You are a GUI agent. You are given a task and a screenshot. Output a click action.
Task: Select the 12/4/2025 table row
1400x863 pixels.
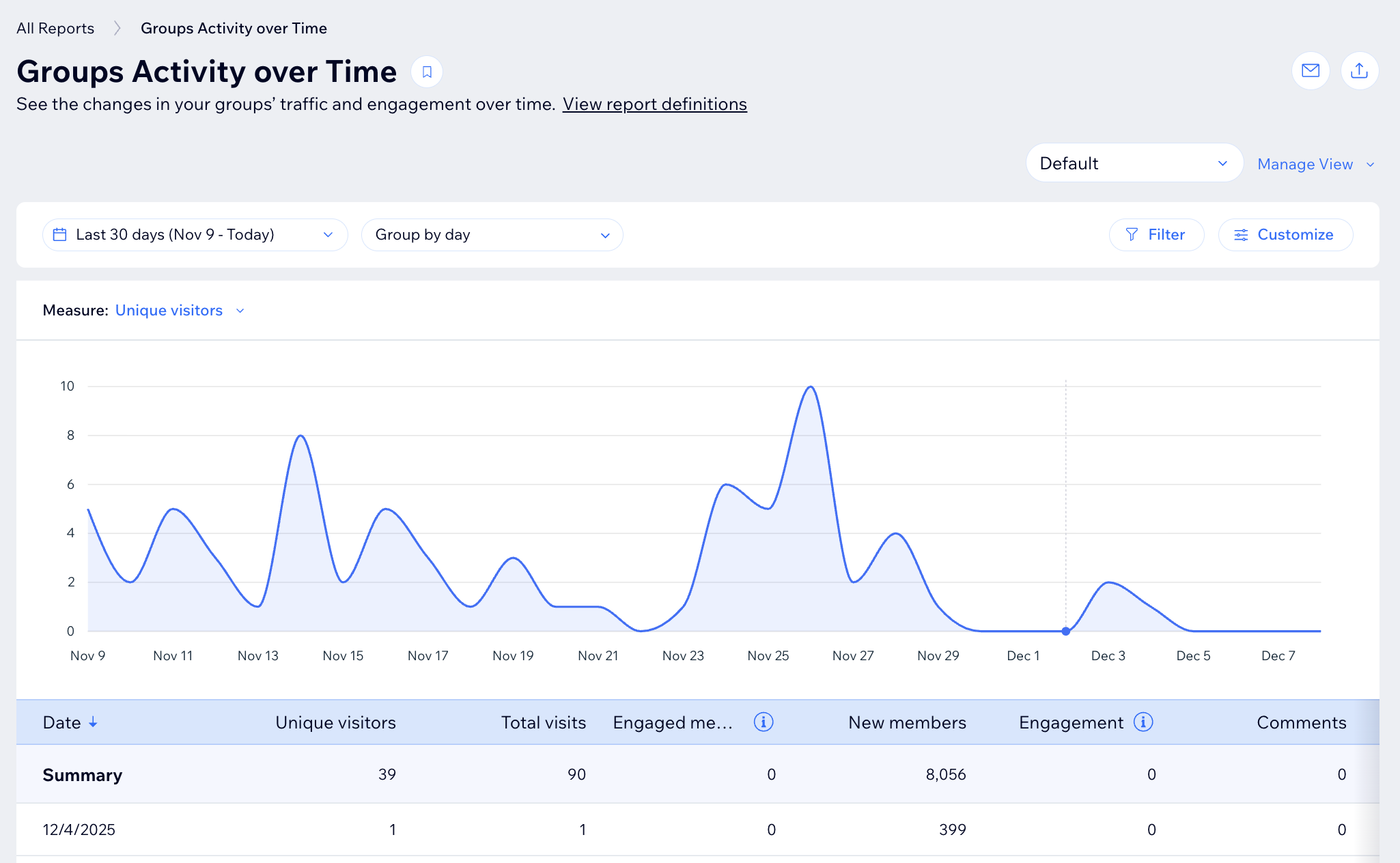pos(79,830)
